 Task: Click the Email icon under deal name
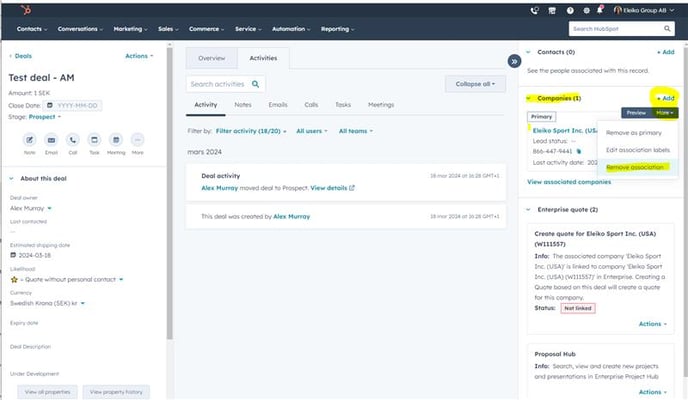pyautogui.click(x=49, y=140)
